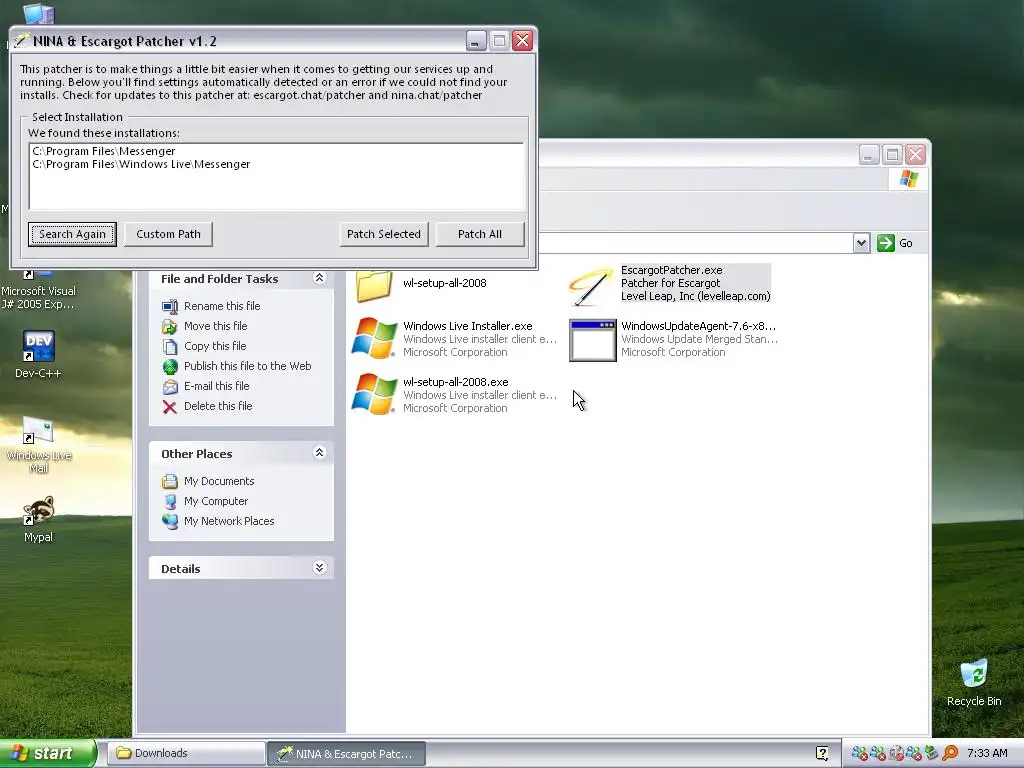Screen dimensions: 1024x768
Task: Open My Network Places link
Action: pyautogui.click(x=229, y=521)
